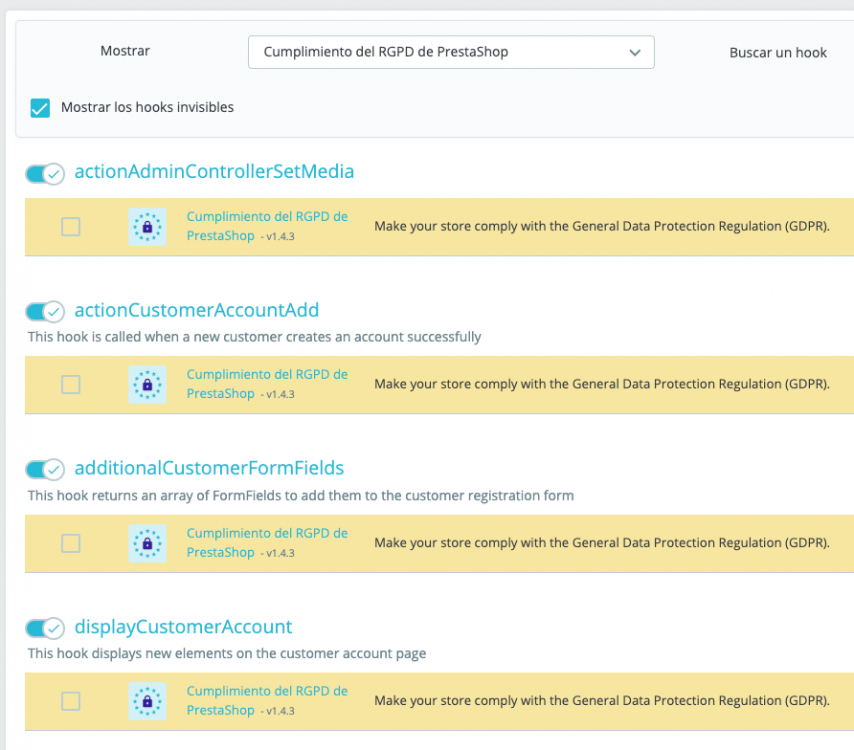Open the displayCustomerAccount hook link
Screen dimensions: 854x750
pyautogui.click(x=183, y=627)
